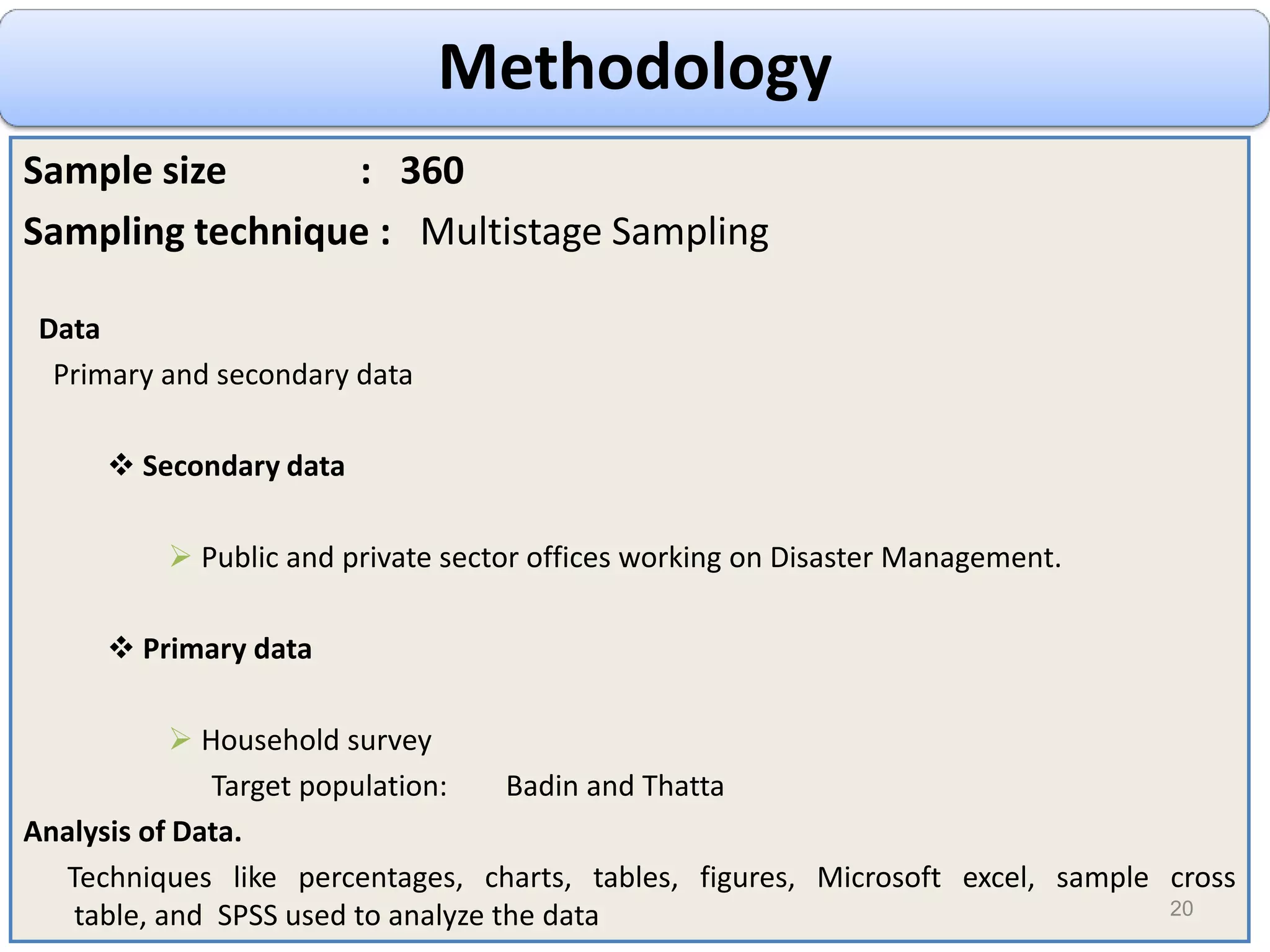Click the diamond bullet beside Secondary data
The width and height of the screenshot is (1270, 952).
tap(122, 465)
